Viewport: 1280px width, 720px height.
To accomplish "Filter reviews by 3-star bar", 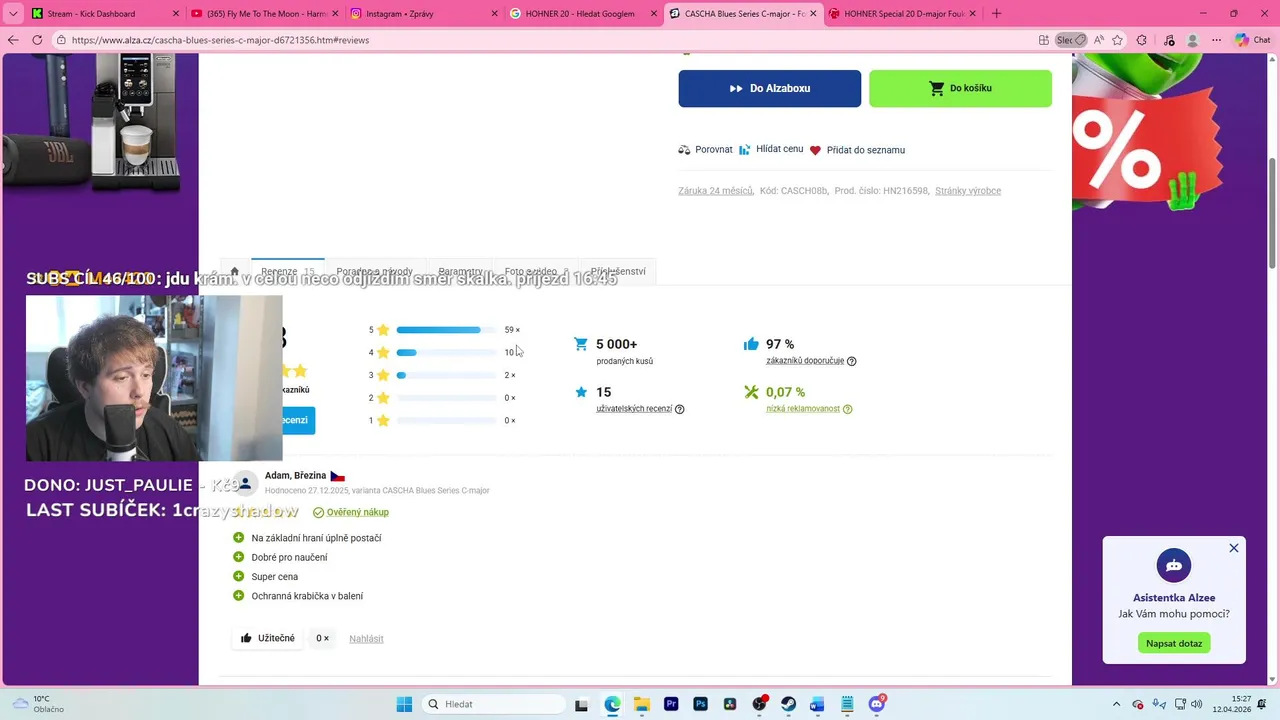I will click(x=446, y=376).
